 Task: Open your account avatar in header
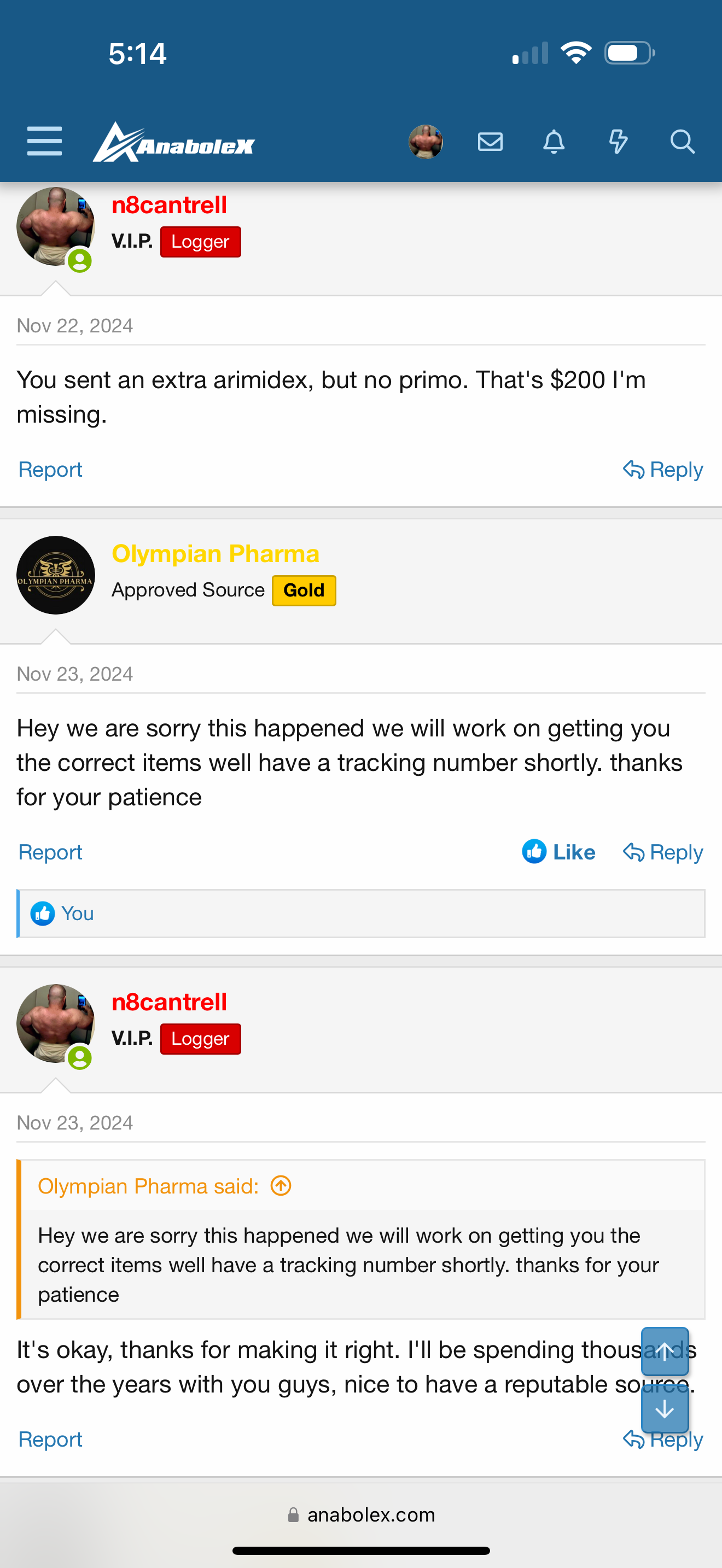click(x=426, y=142)
